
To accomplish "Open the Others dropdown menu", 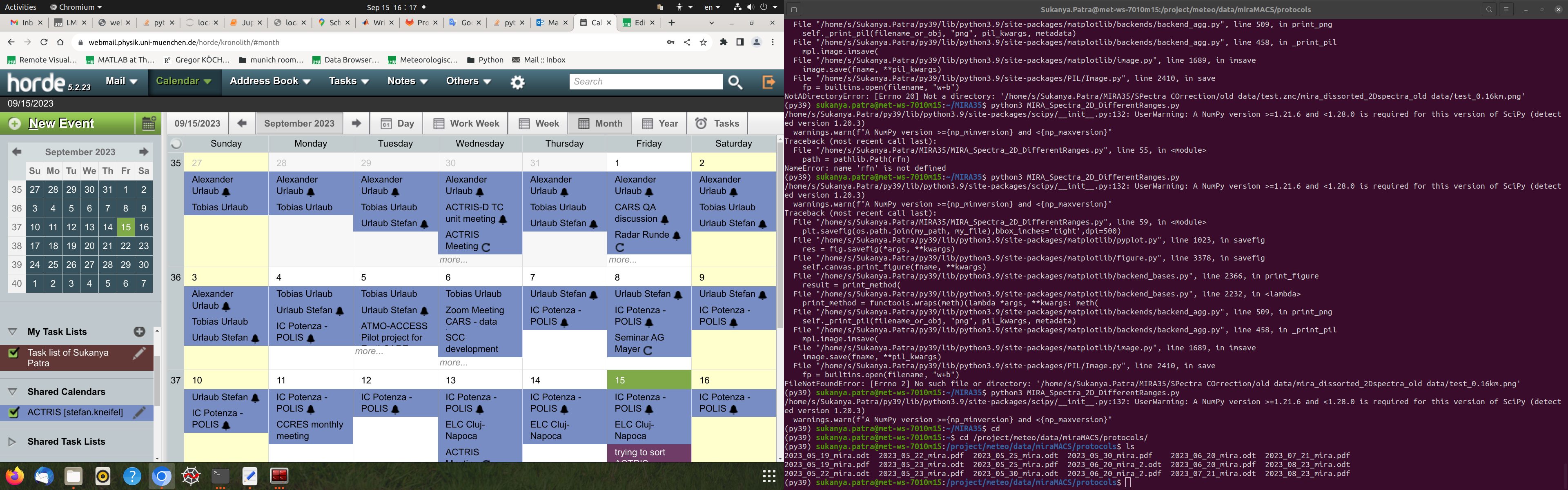I will [468, 81].
